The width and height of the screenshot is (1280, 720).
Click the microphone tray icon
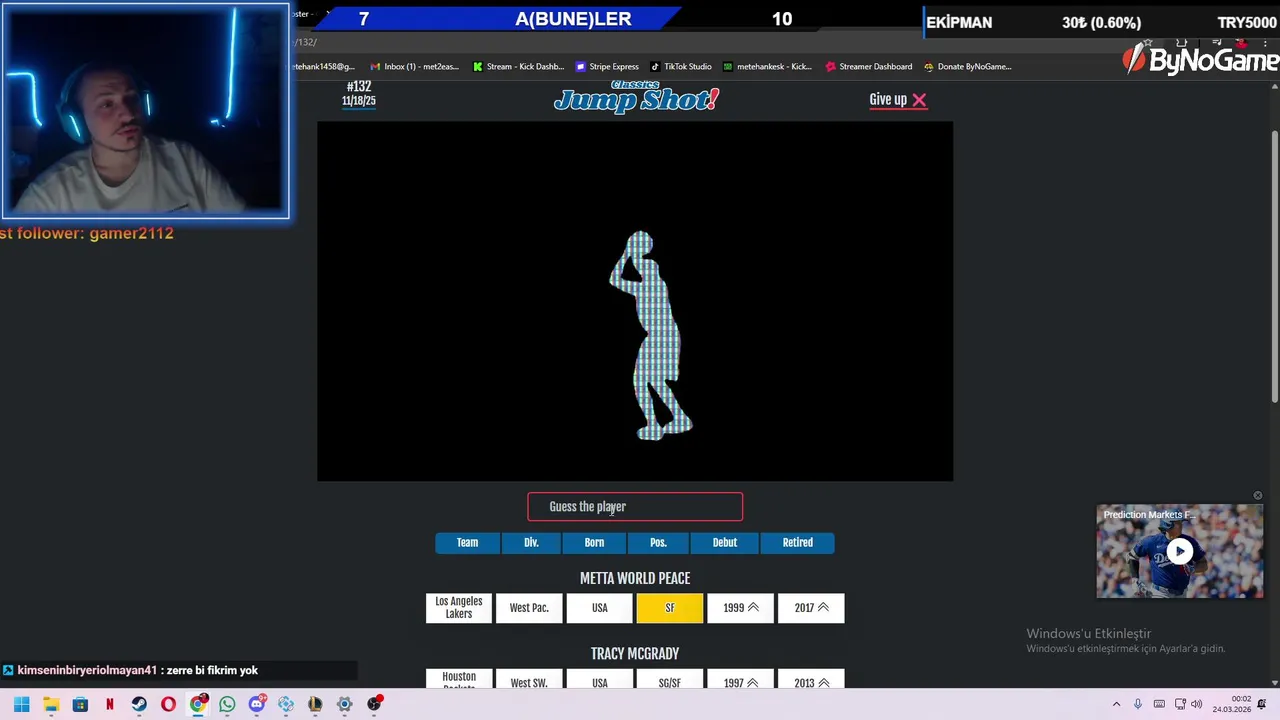1138,704
